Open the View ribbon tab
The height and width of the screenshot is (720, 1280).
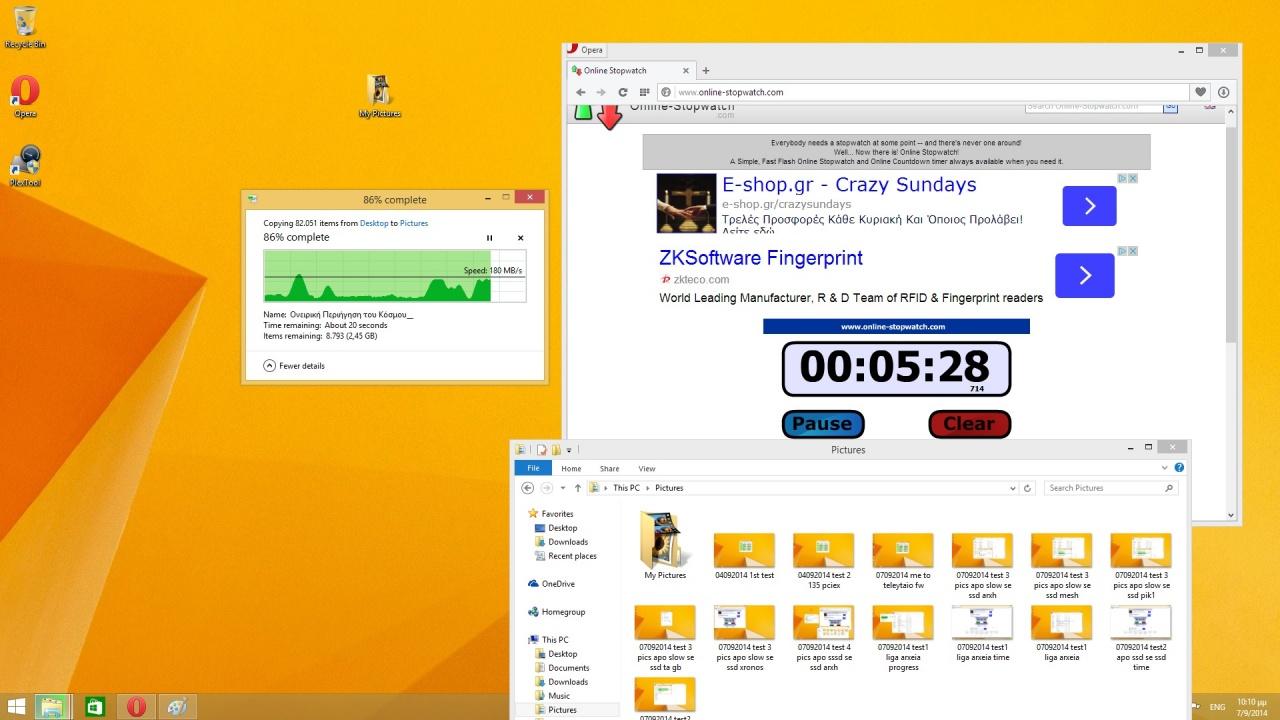647,468
